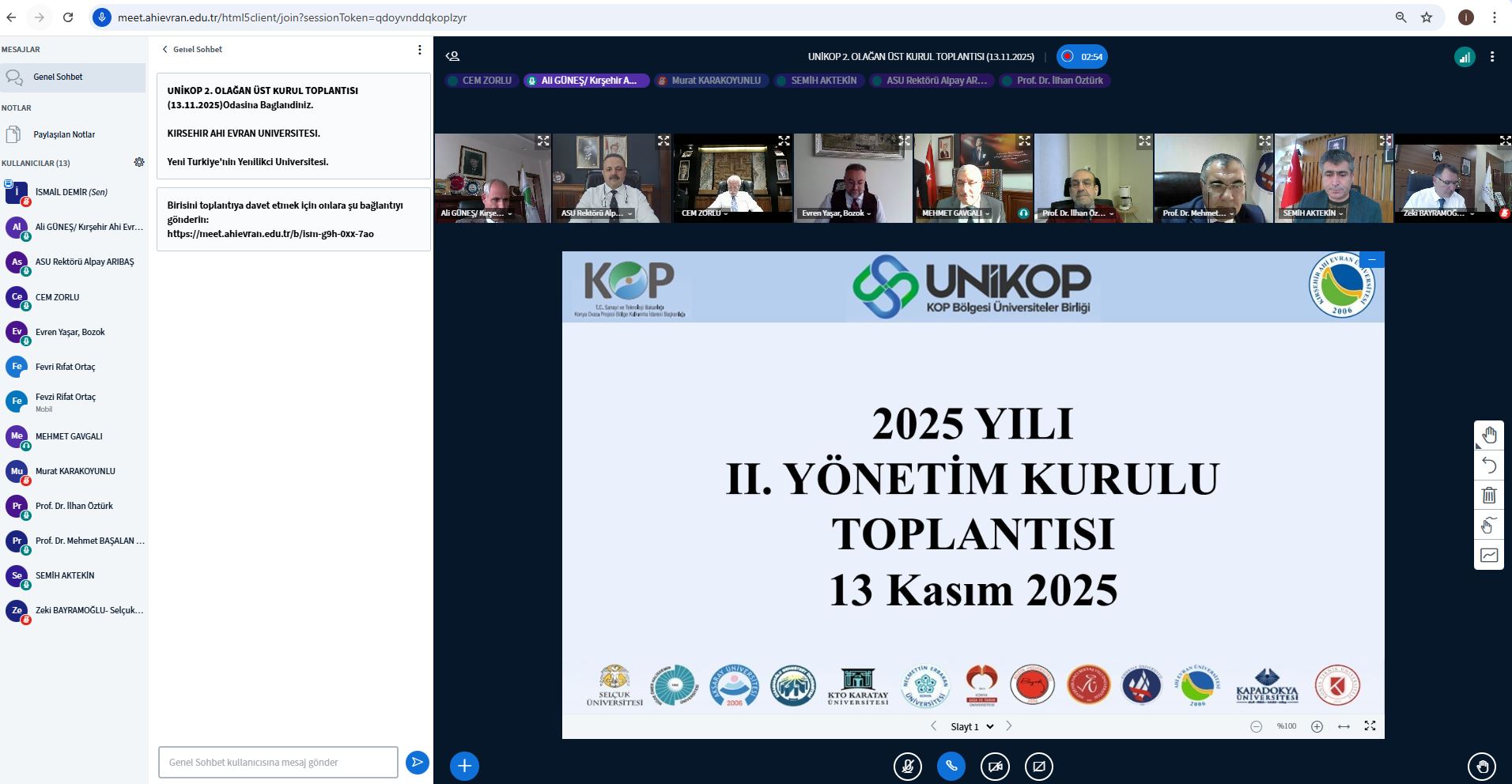Click the Genel Sohbet message input field
Image resolution: width=1512 pixels, height=784 pixels.
pos(278,762)
